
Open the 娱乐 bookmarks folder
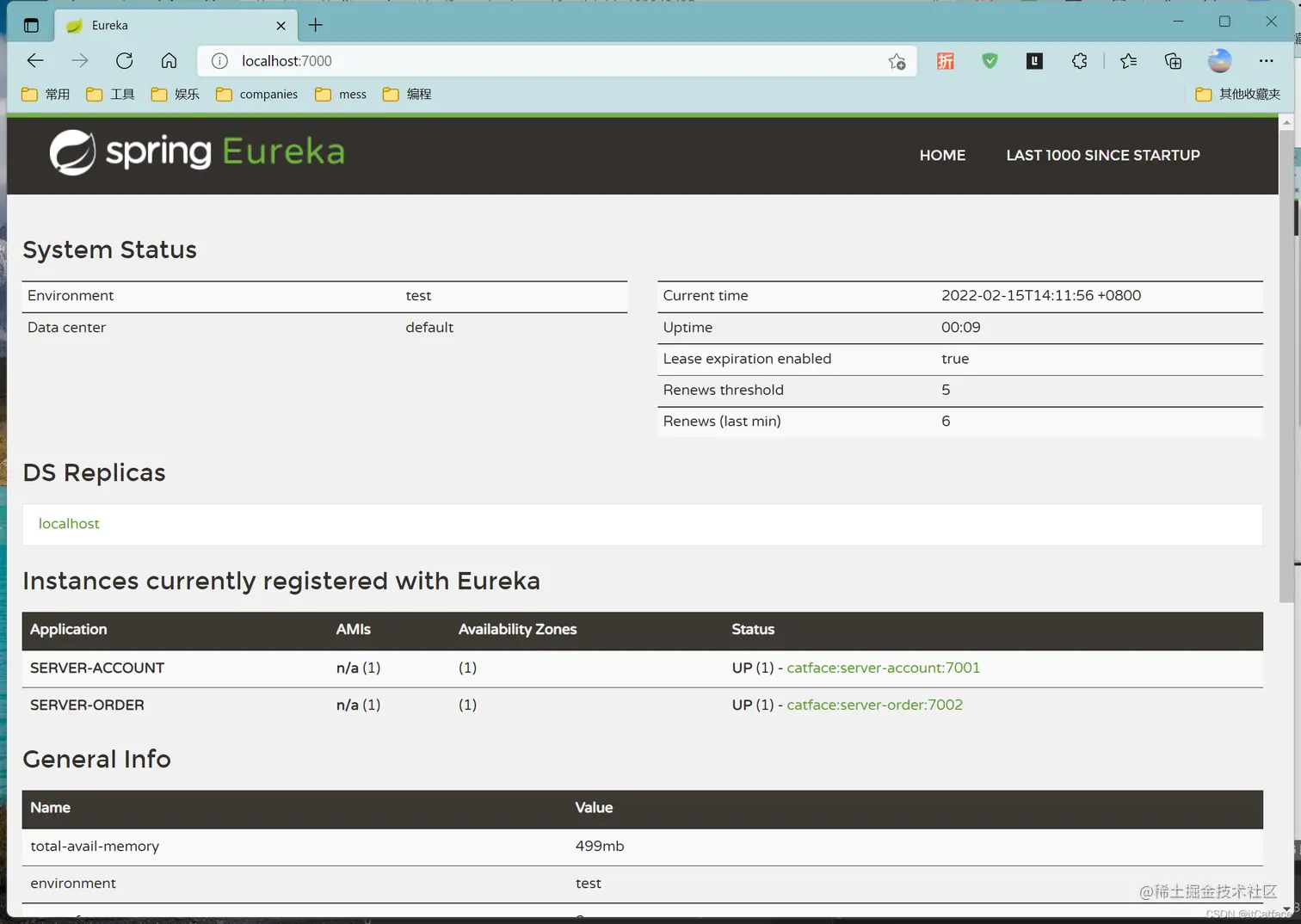point(176,95)
